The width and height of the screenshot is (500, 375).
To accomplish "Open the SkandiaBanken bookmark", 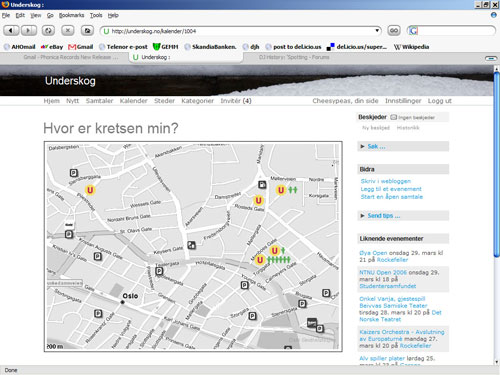I will 210,47.
